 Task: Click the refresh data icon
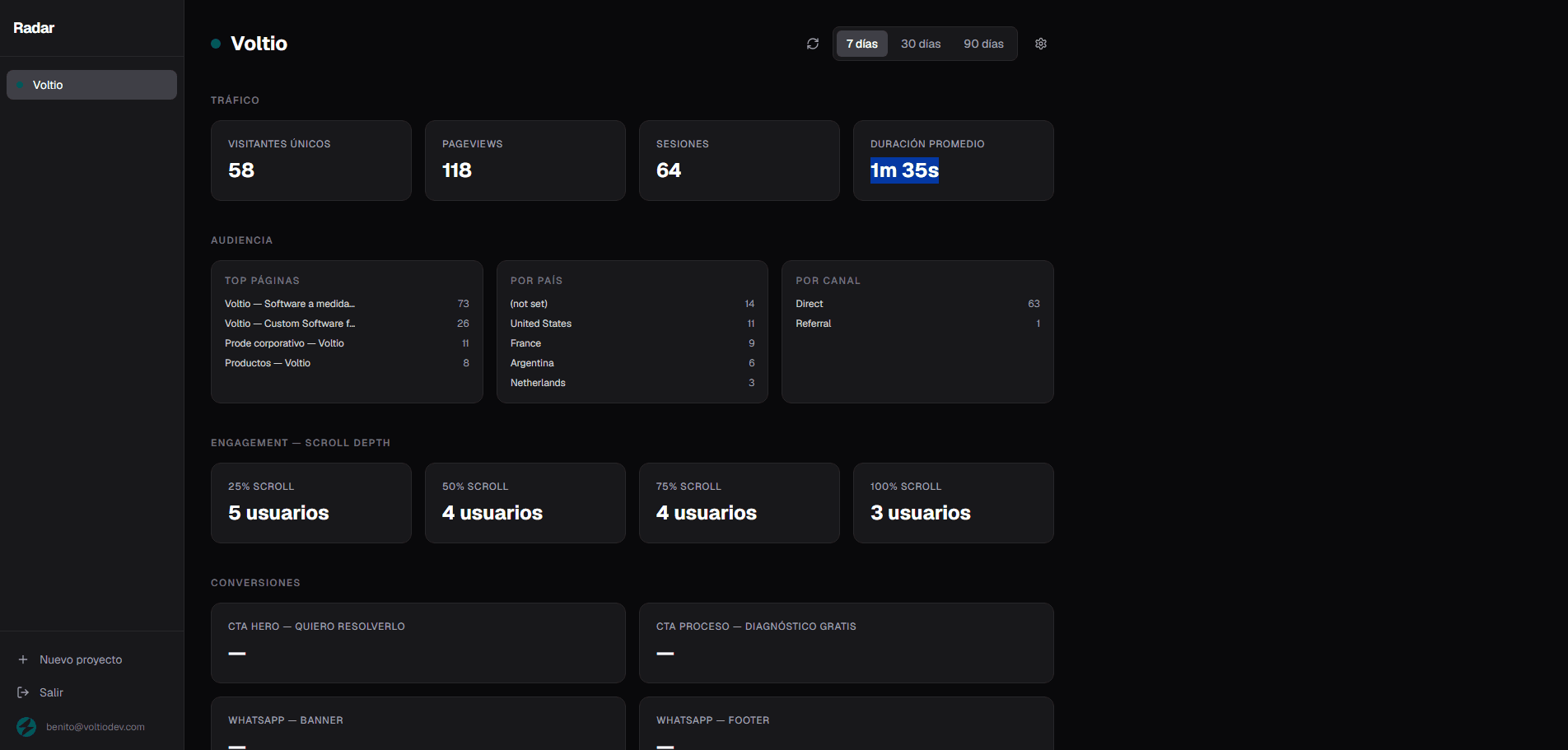[x=813, y=44]
